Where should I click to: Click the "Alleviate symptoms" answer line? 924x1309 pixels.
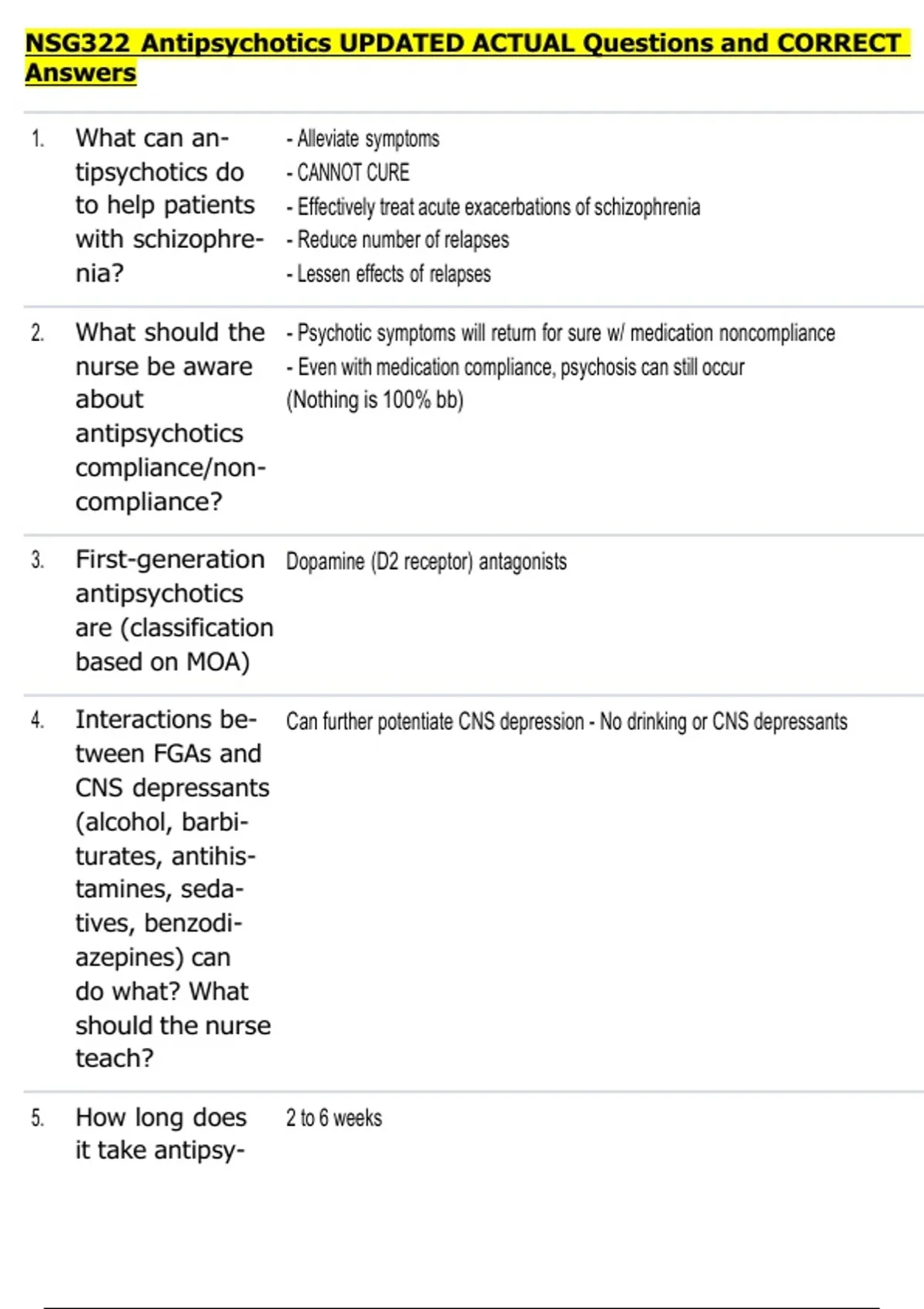(x=363, y=139)
